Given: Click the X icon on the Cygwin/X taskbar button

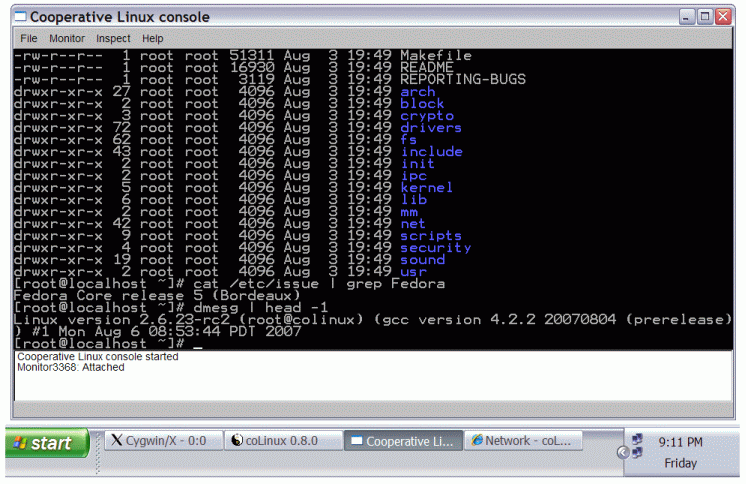Looking at the screenshot, I should 117,440.
